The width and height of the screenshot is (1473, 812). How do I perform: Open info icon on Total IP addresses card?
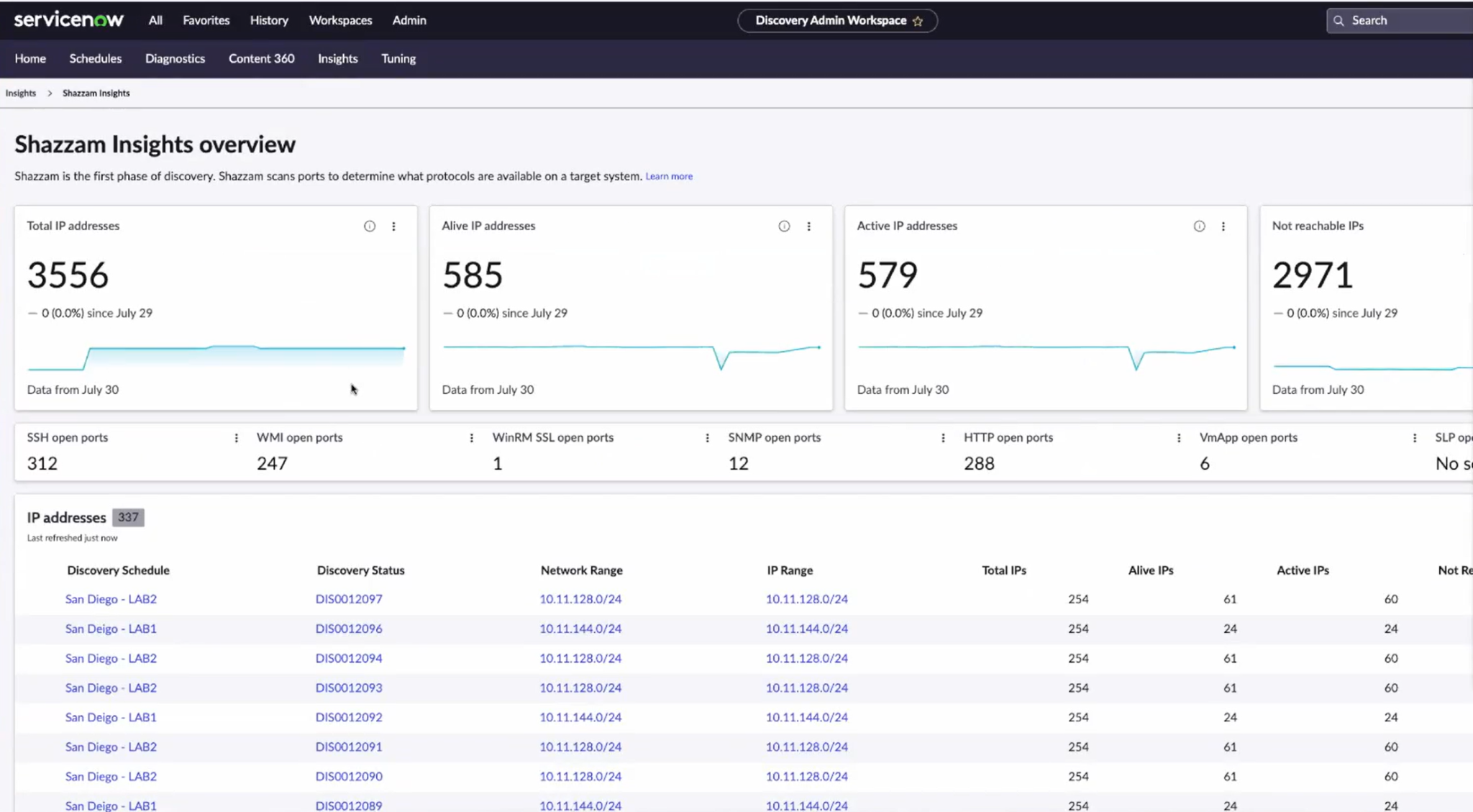[x=369, y=226]
